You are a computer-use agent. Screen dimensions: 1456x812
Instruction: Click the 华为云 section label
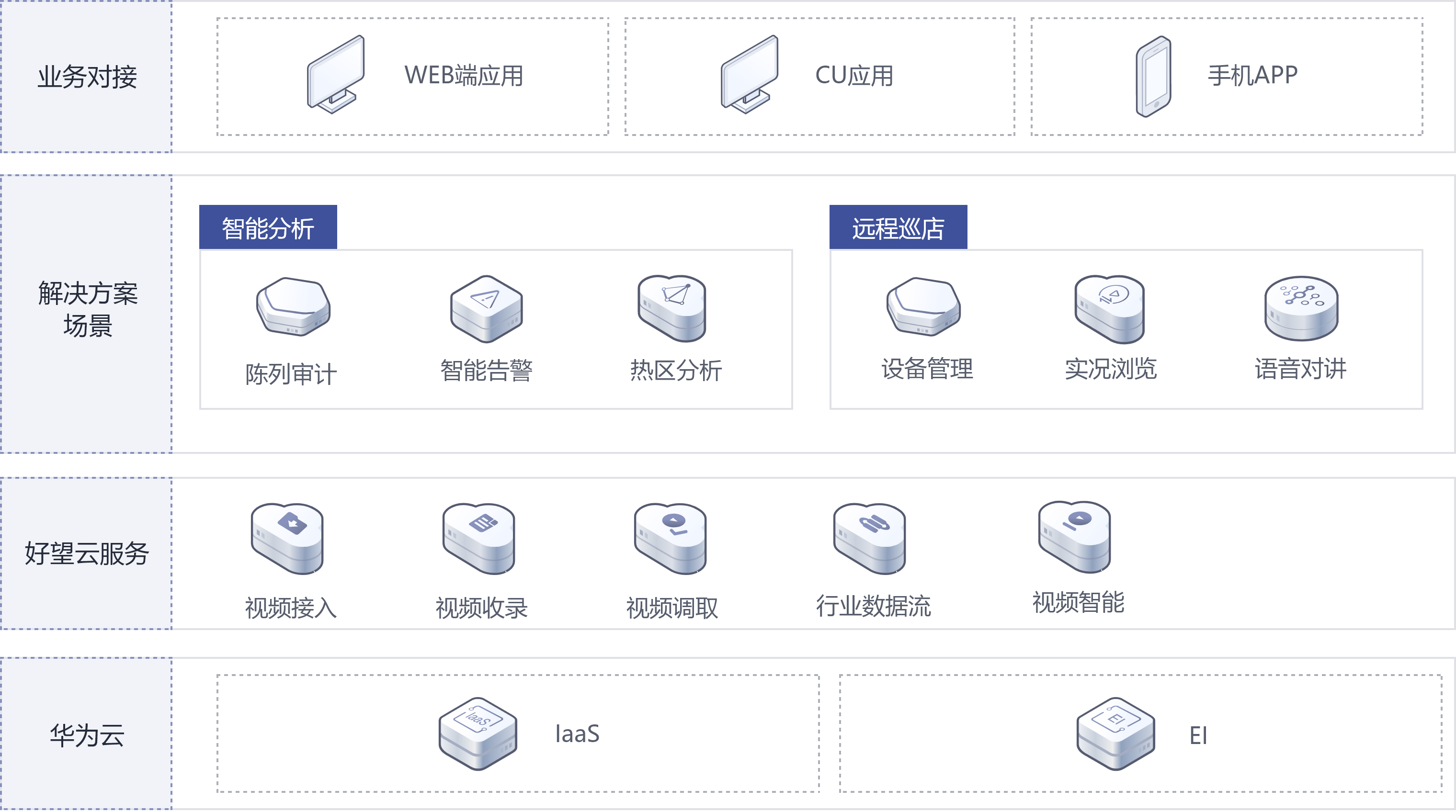87,734
